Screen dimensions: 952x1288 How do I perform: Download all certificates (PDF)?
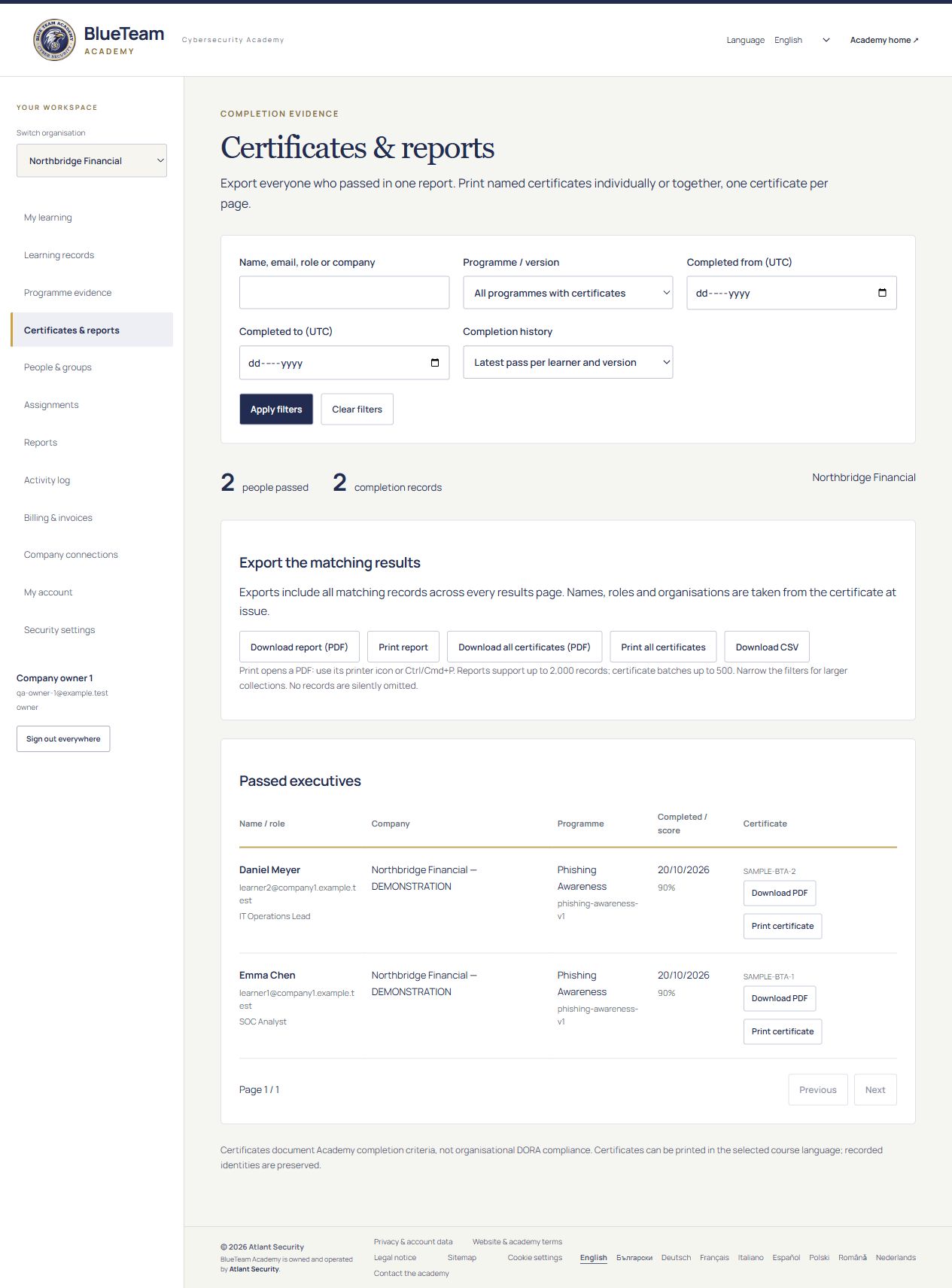pos(525,647)
